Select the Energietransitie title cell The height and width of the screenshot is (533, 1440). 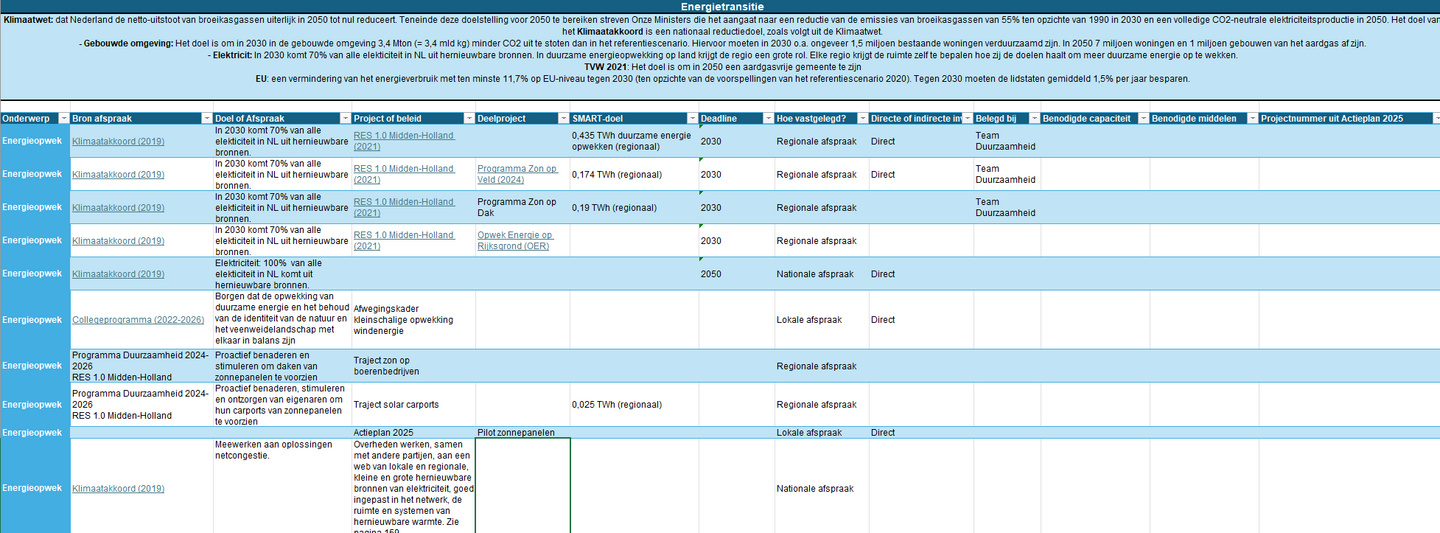tap(720, 6)
